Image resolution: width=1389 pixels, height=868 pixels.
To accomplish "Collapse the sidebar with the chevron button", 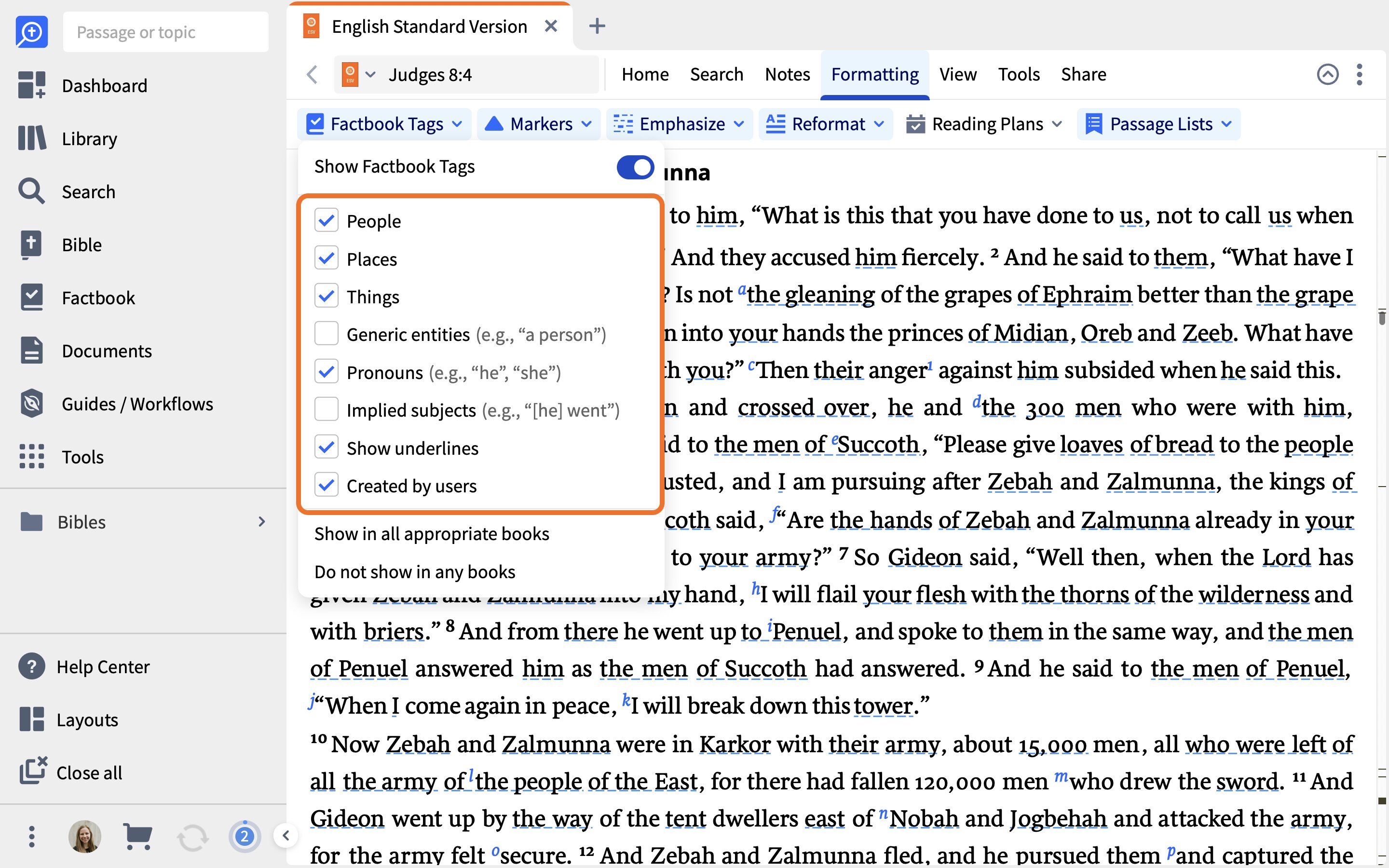I will pyautogui.click(x=286, y=836).
